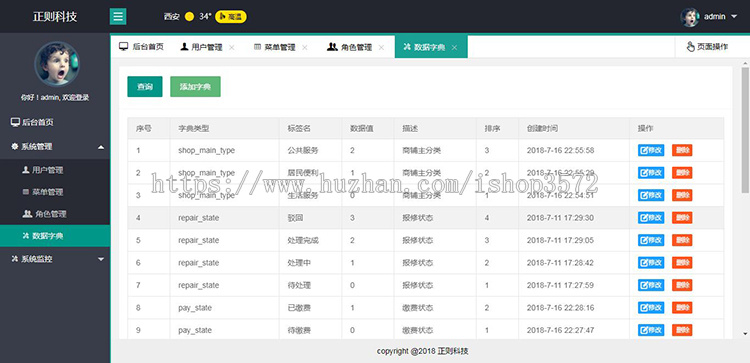The width and height of the screenshot is (750, 363).
Task: Expand the 系统监控 sidebar group
Action: tap(55, 259)
